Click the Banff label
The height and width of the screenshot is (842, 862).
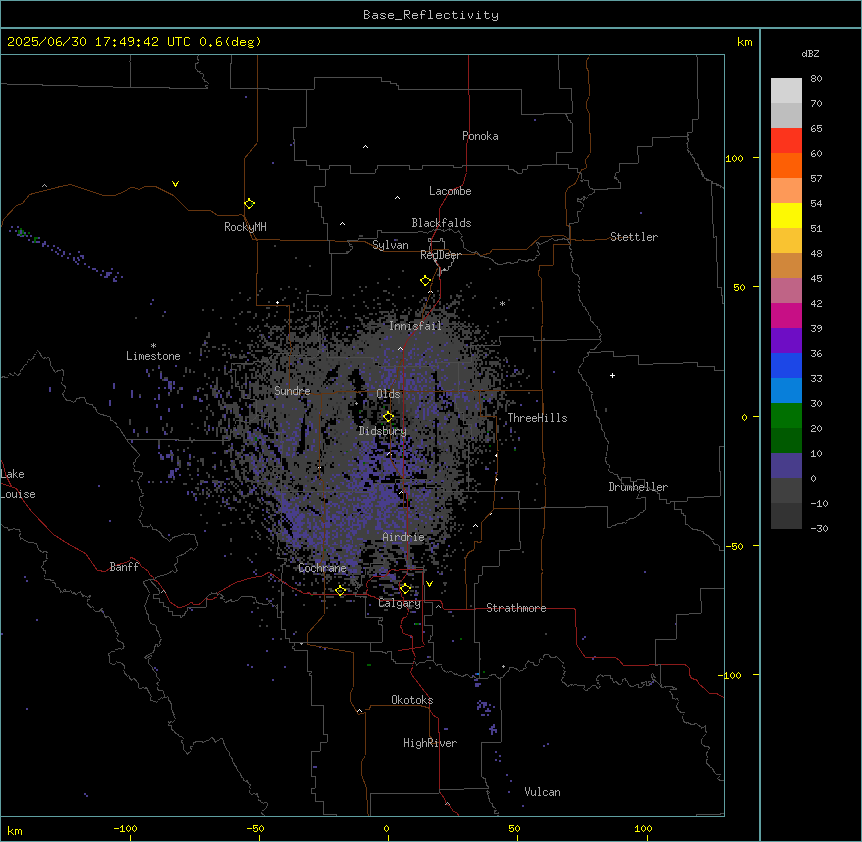[x=124, y=567]
